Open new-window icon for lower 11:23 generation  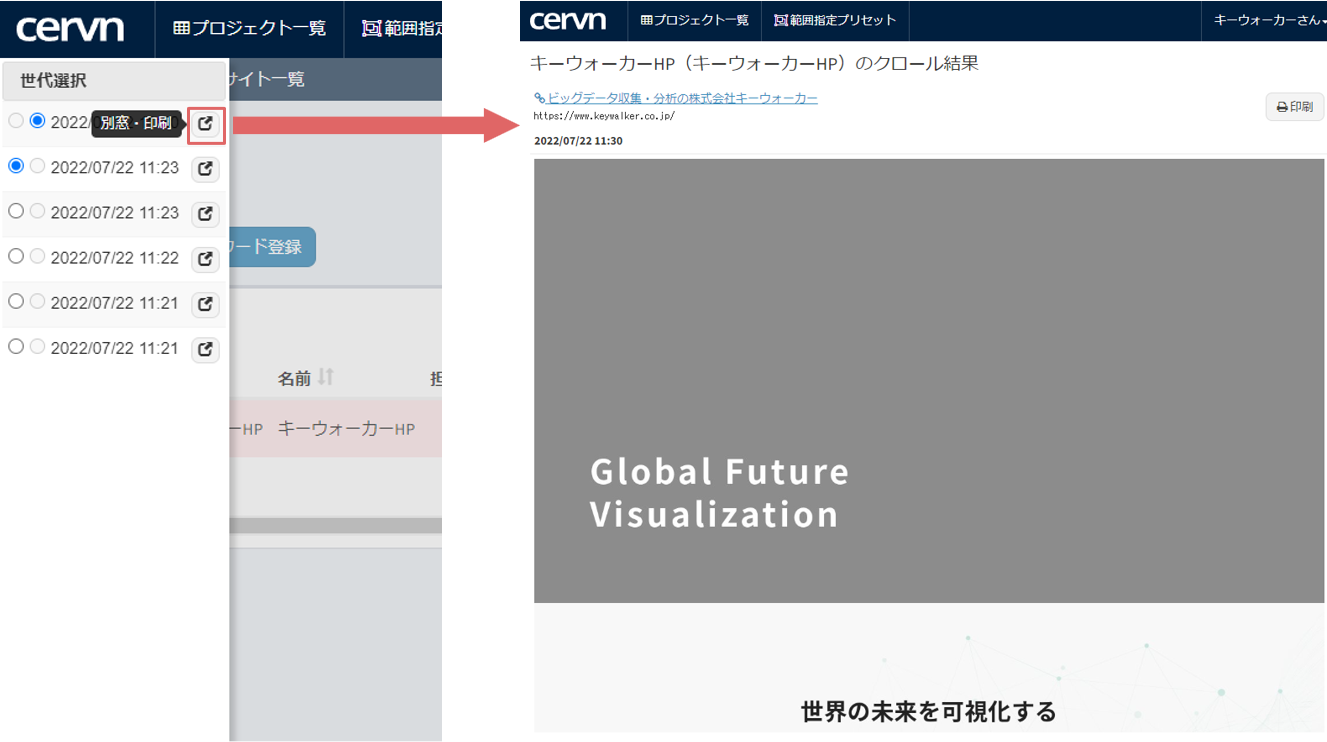tap(205, 214)
